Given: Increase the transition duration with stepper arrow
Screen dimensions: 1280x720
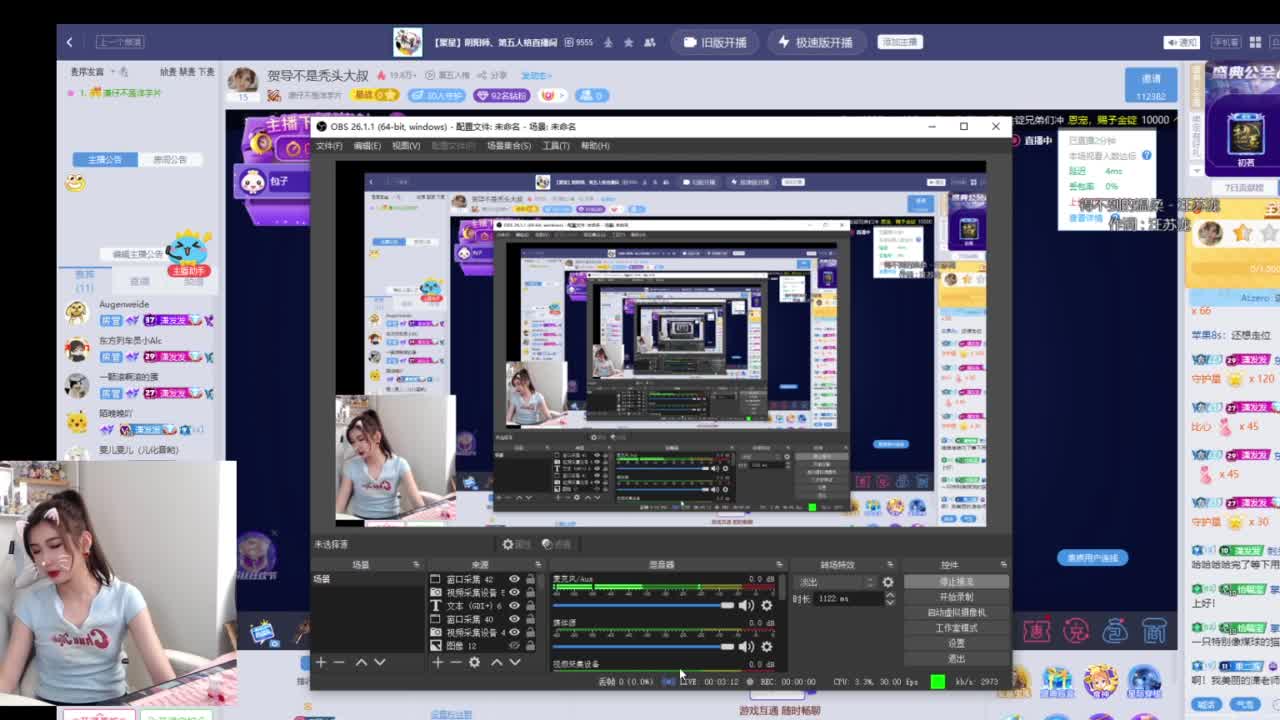Looking at the screenshot, I should pyautogui.click(x=890, y=595).
